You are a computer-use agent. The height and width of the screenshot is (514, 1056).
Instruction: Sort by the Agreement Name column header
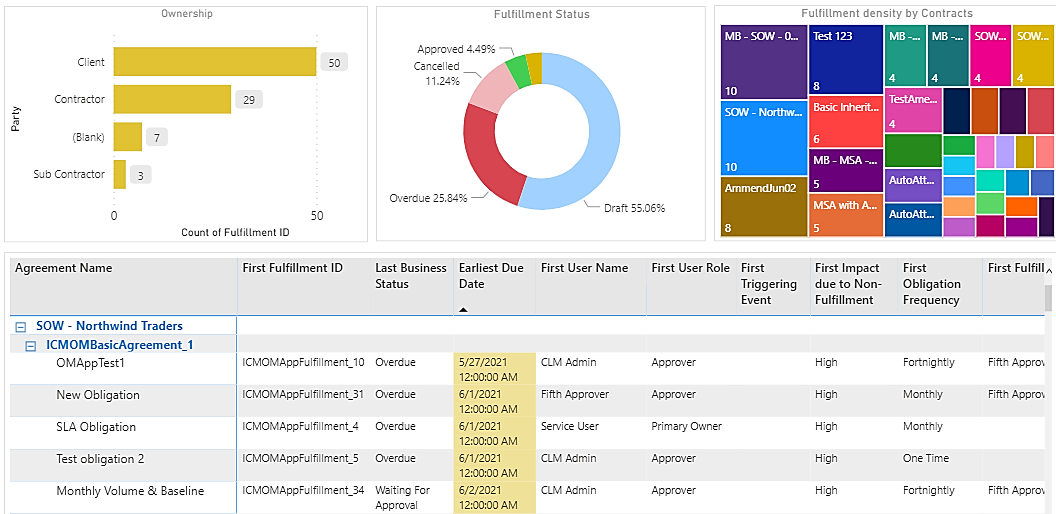coord(64,268)
